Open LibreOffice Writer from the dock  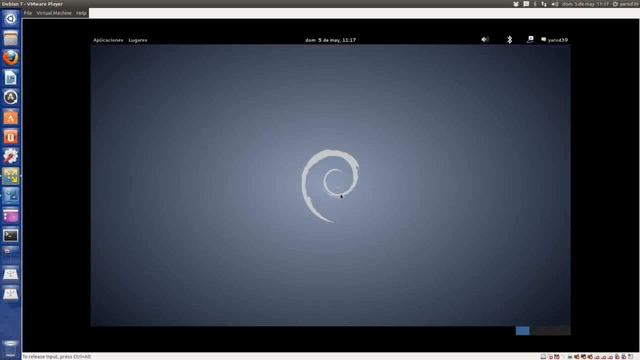pos(11,78)
